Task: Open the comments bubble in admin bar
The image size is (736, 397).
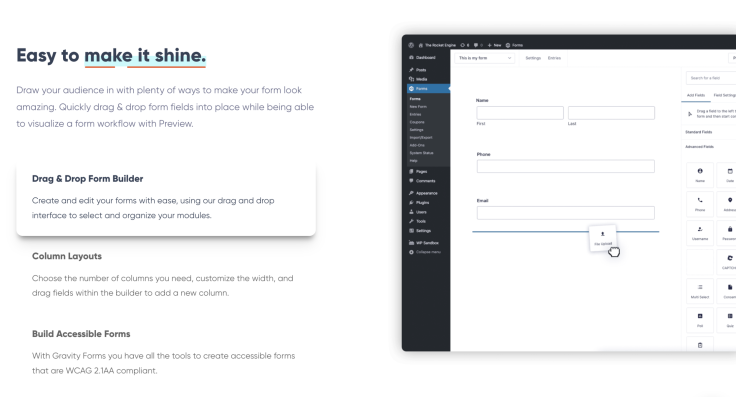Action: [478, 45]
